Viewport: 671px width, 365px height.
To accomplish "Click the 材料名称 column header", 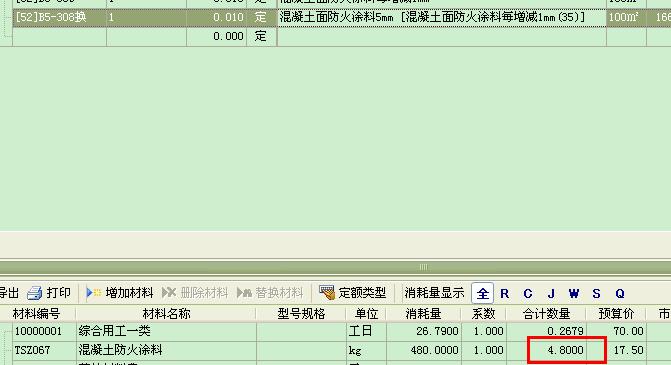I will (166, 314).
